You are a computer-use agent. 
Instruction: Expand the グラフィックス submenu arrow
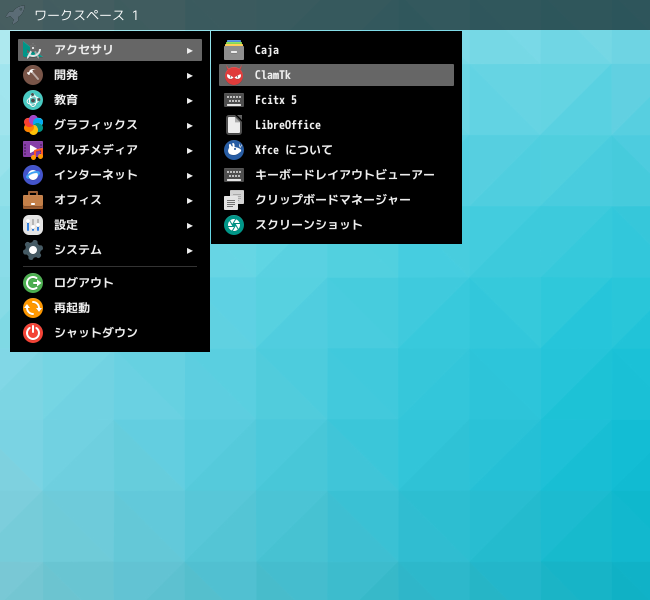coord(189,125)
